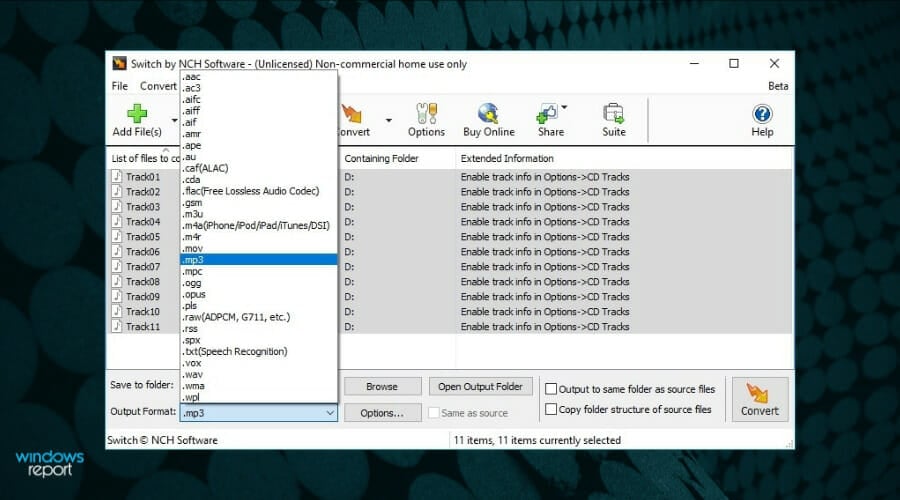
Task: Click the Browse button
Action: (382, 386)
